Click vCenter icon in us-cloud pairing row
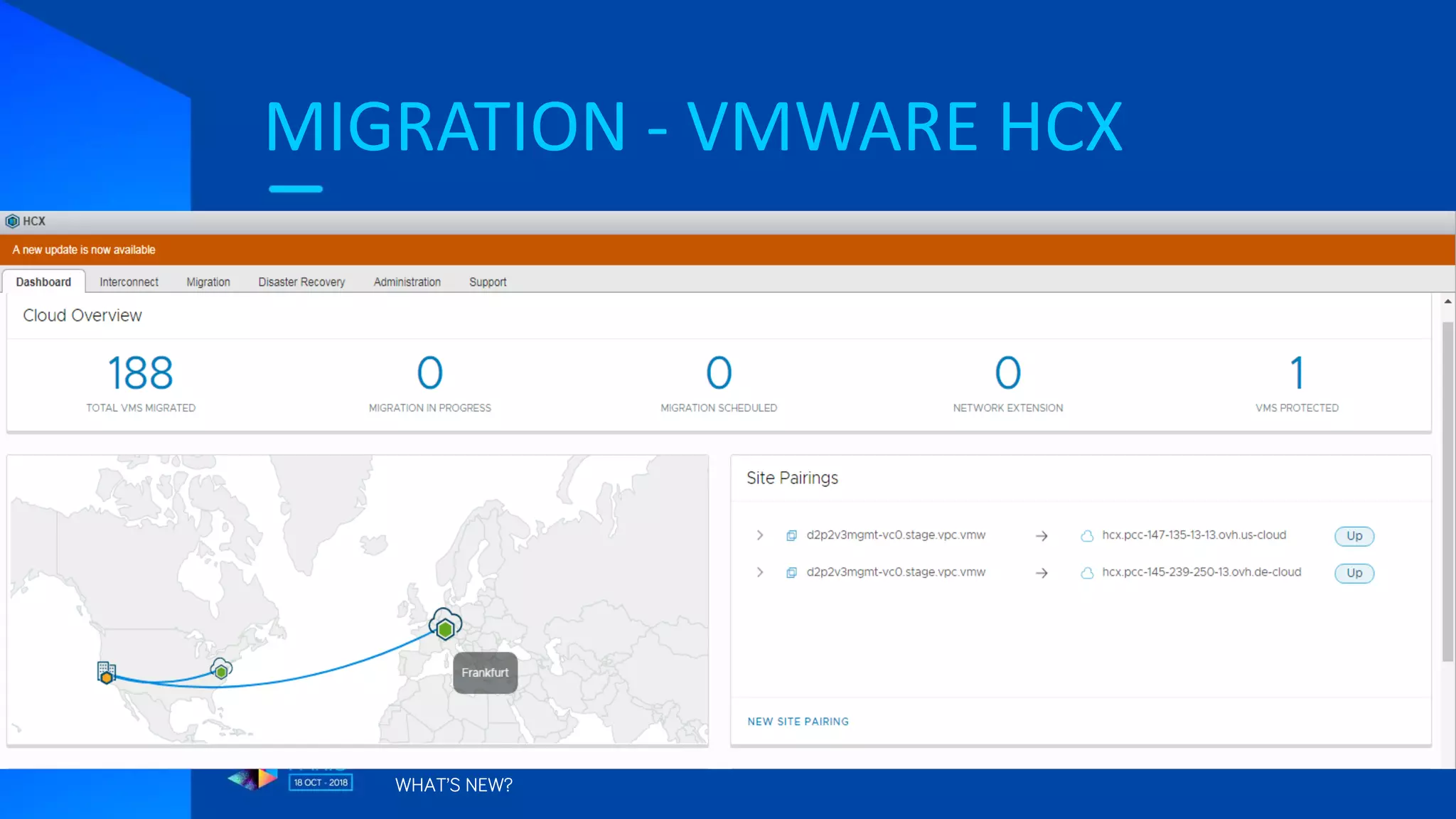 coord(791,535)
